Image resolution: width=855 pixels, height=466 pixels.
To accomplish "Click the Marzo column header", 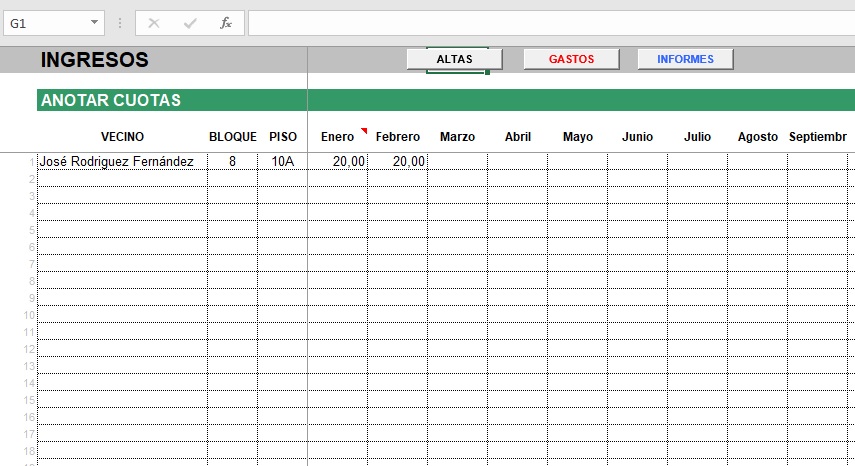I will pos(457,137).
